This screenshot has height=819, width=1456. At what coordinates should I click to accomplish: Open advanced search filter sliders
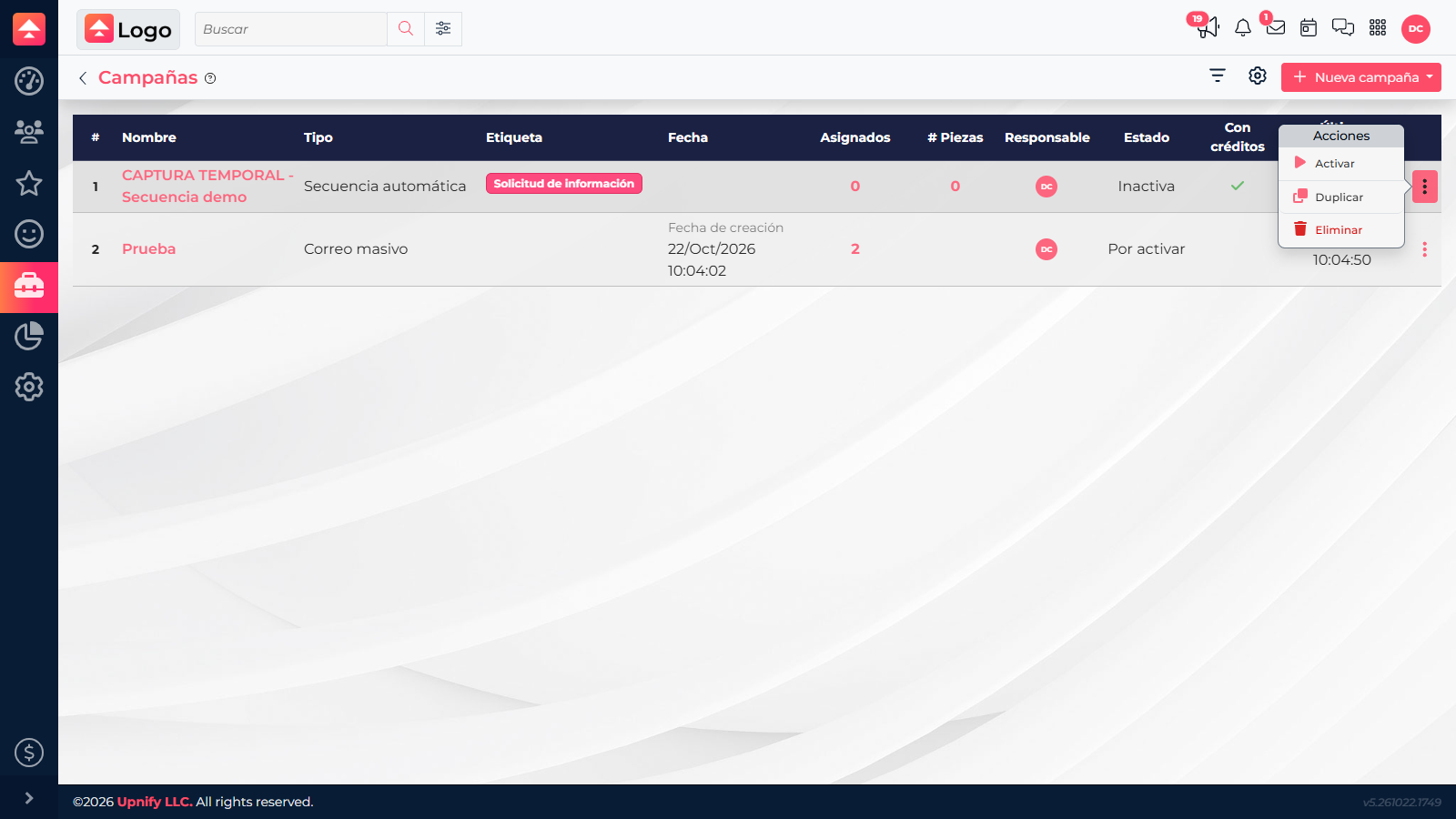click(x=443, y=29)
